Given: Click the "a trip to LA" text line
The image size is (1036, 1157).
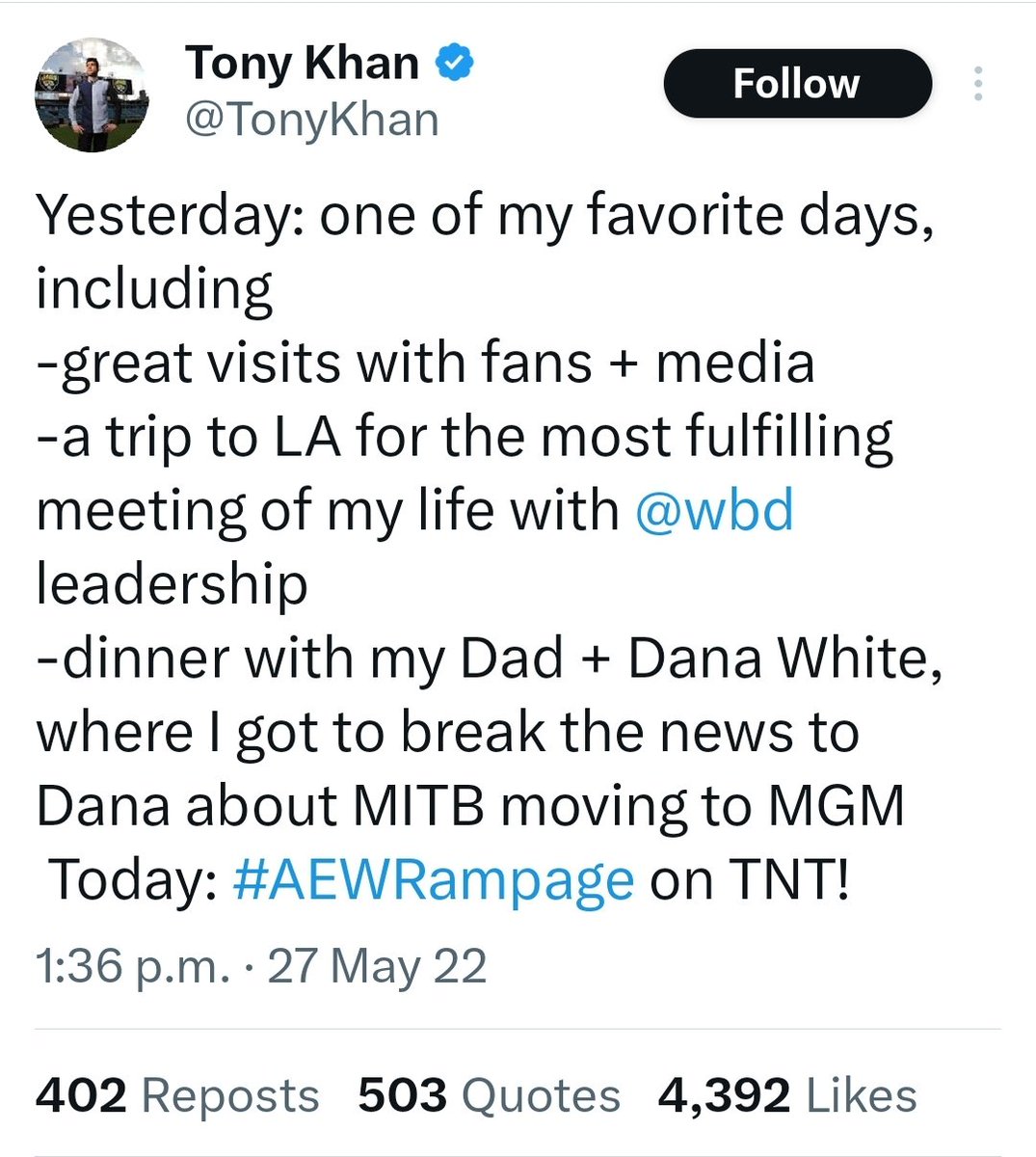Looking at the screenshot, I should [x=464, y=436].
